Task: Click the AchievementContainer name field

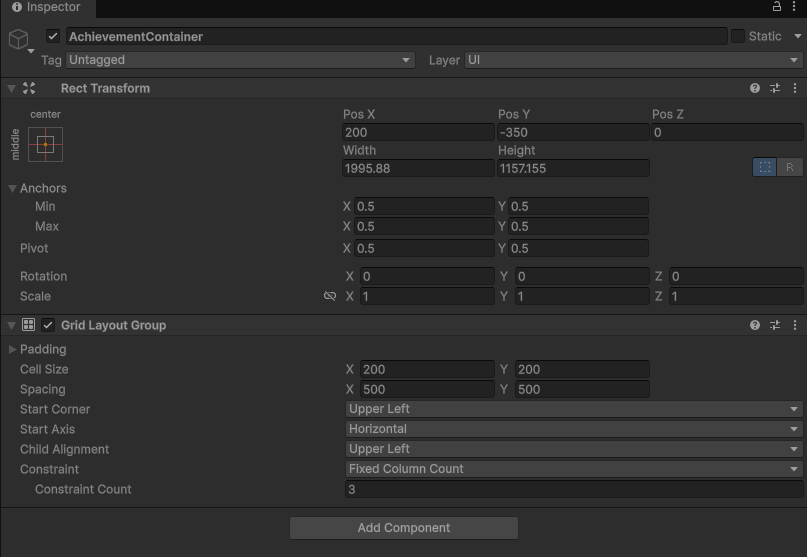Action: pos(396,36)
